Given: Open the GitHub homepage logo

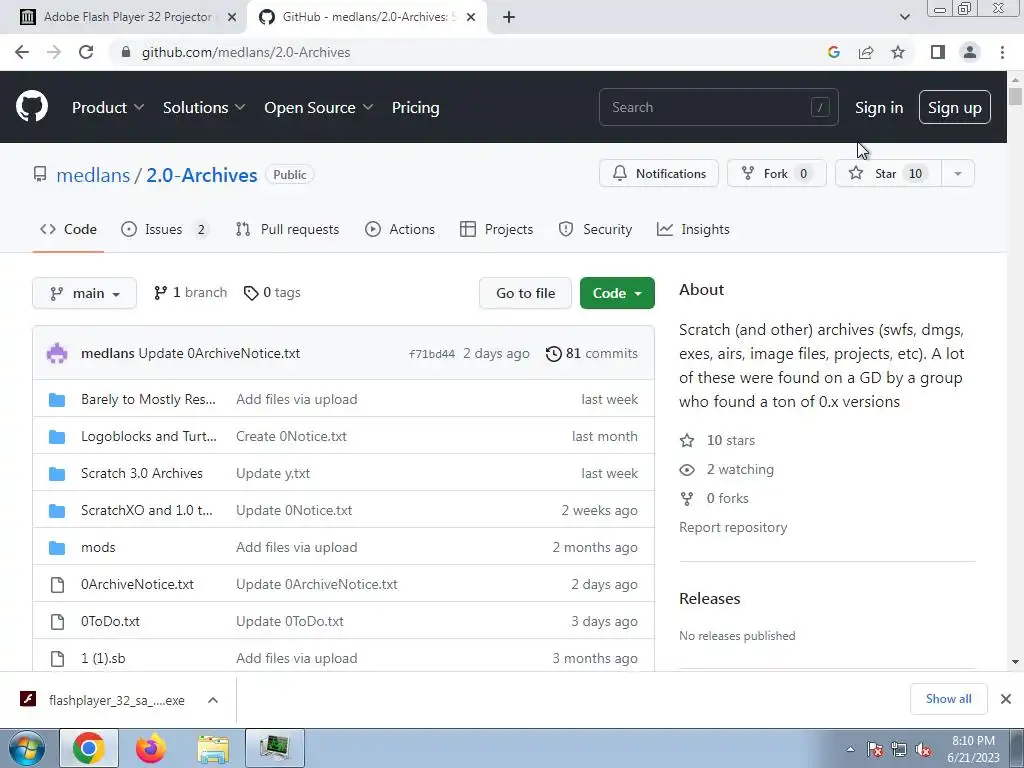Looking at the screenshot, I should (31, 107).
